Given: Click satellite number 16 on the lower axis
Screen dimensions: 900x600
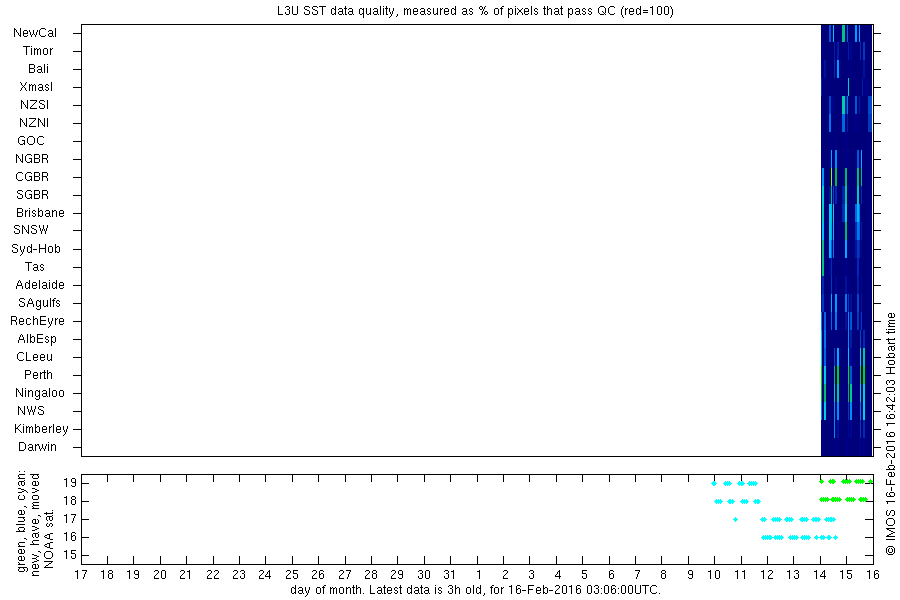Looking at the screenshot, I should pyautogui.click(x=69, y=537).
